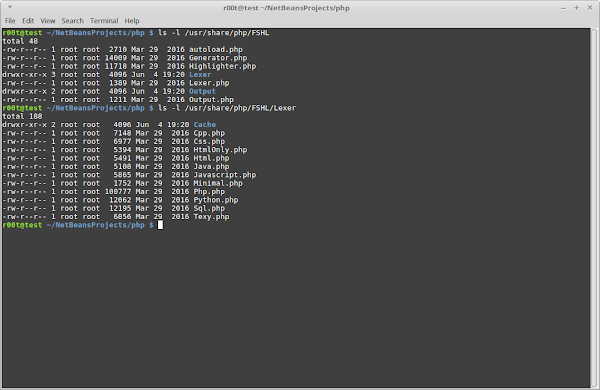Open the View menu
This screenshot has height=390, width=600.
coord(48,21)
